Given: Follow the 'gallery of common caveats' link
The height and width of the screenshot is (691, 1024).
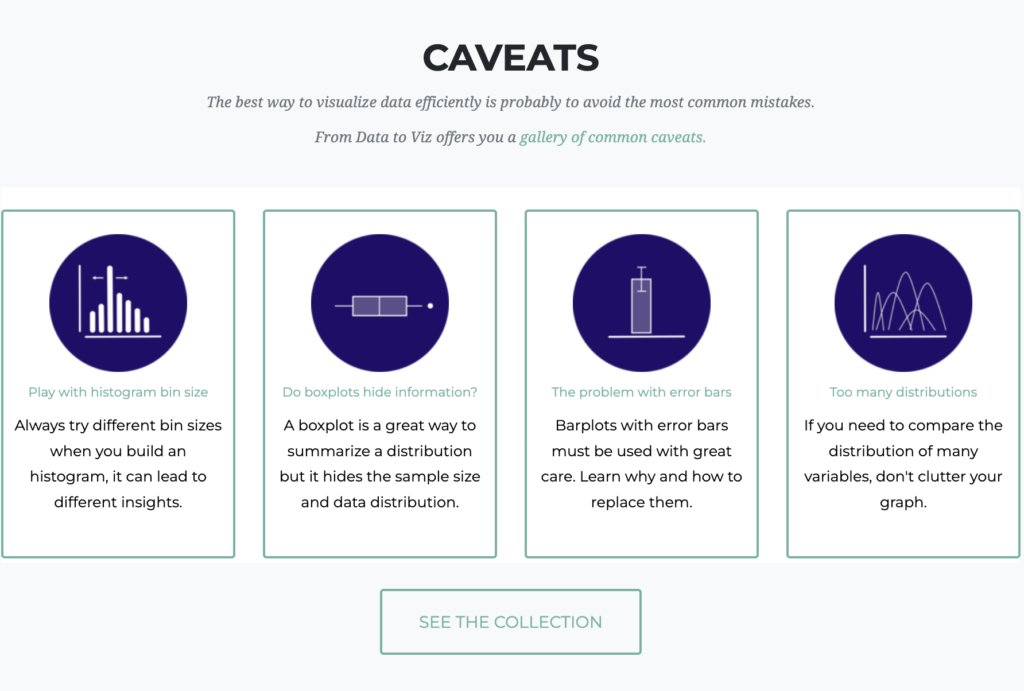Looking at the screenshot, I should [x=613, y=137].
